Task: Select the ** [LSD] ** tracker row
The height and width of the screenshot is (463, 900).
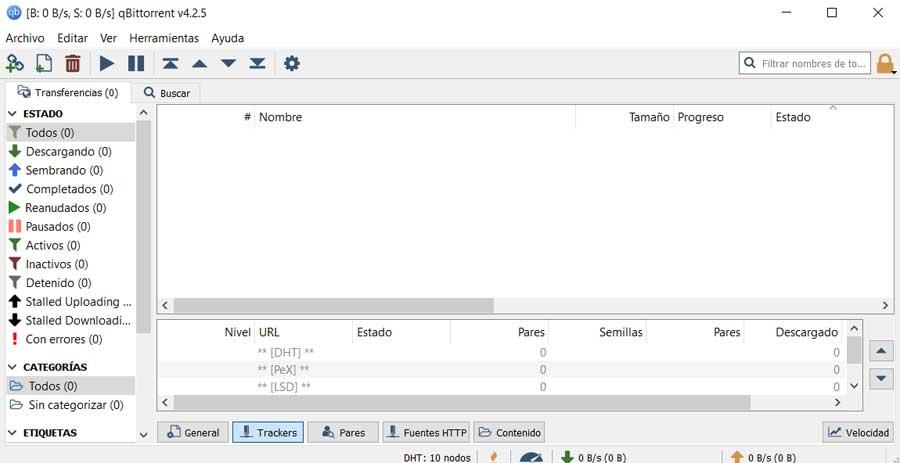Action: 502,387
